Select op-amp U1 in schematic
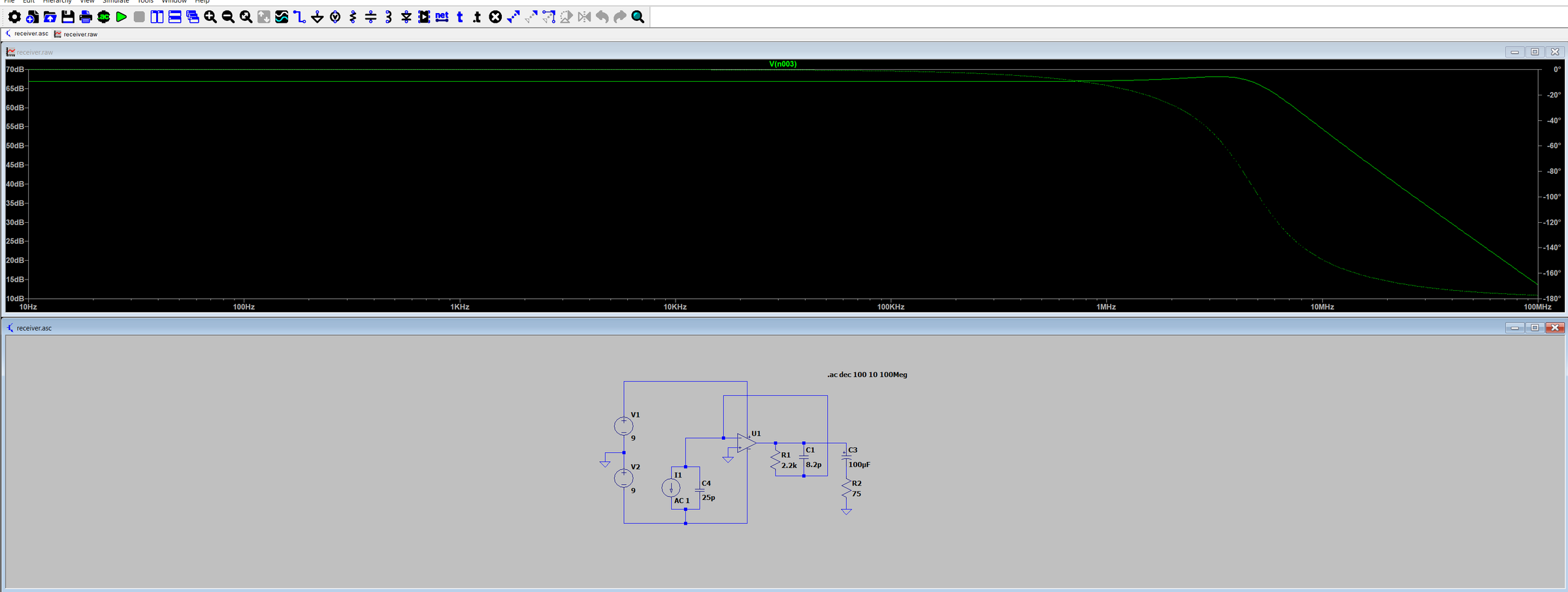Screen dimensions: 1568x592 pos(745,443)
